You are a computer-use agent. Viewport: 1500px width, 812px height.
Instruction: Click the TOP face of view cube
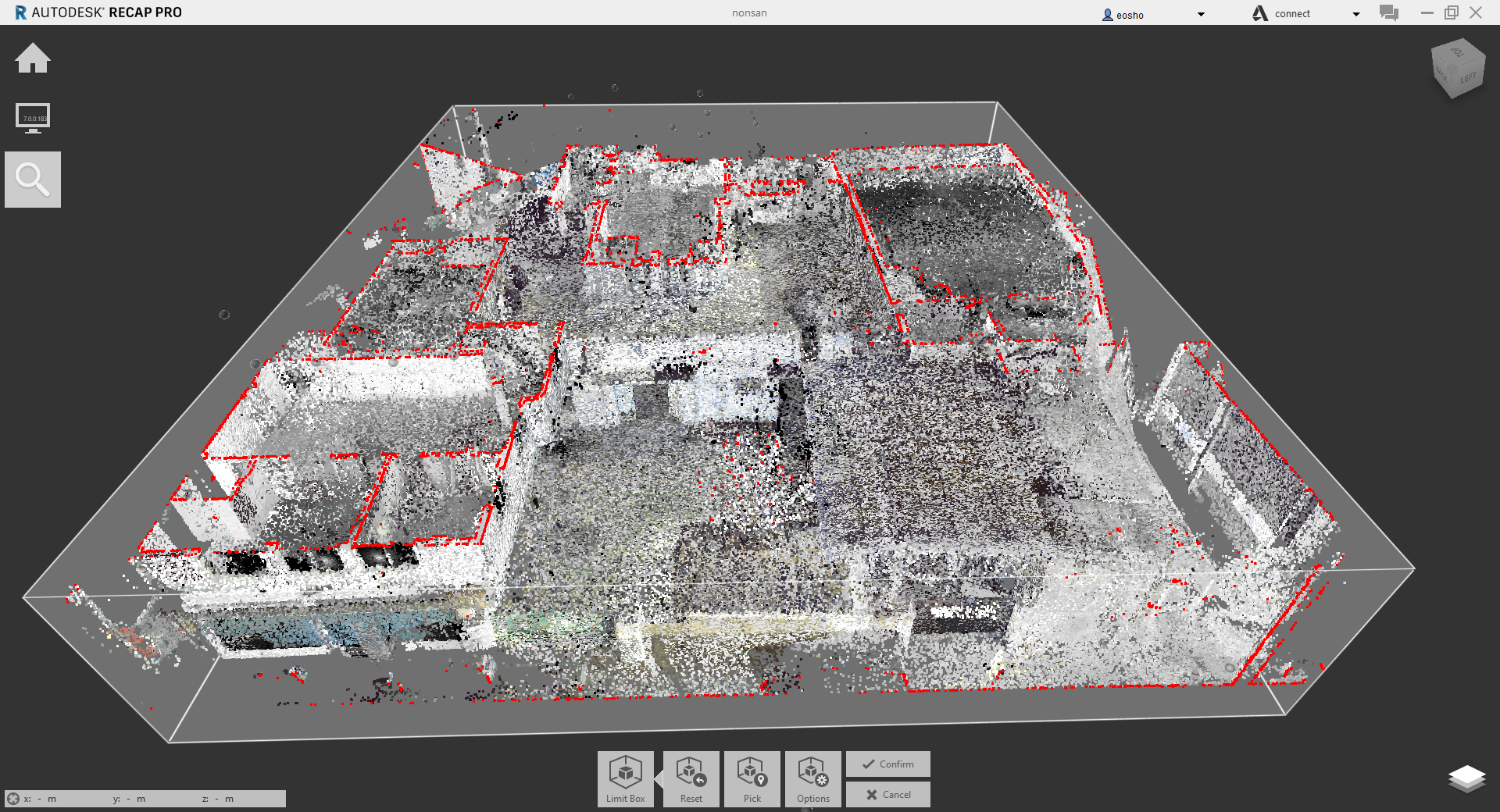click(x=1456, y=52)
